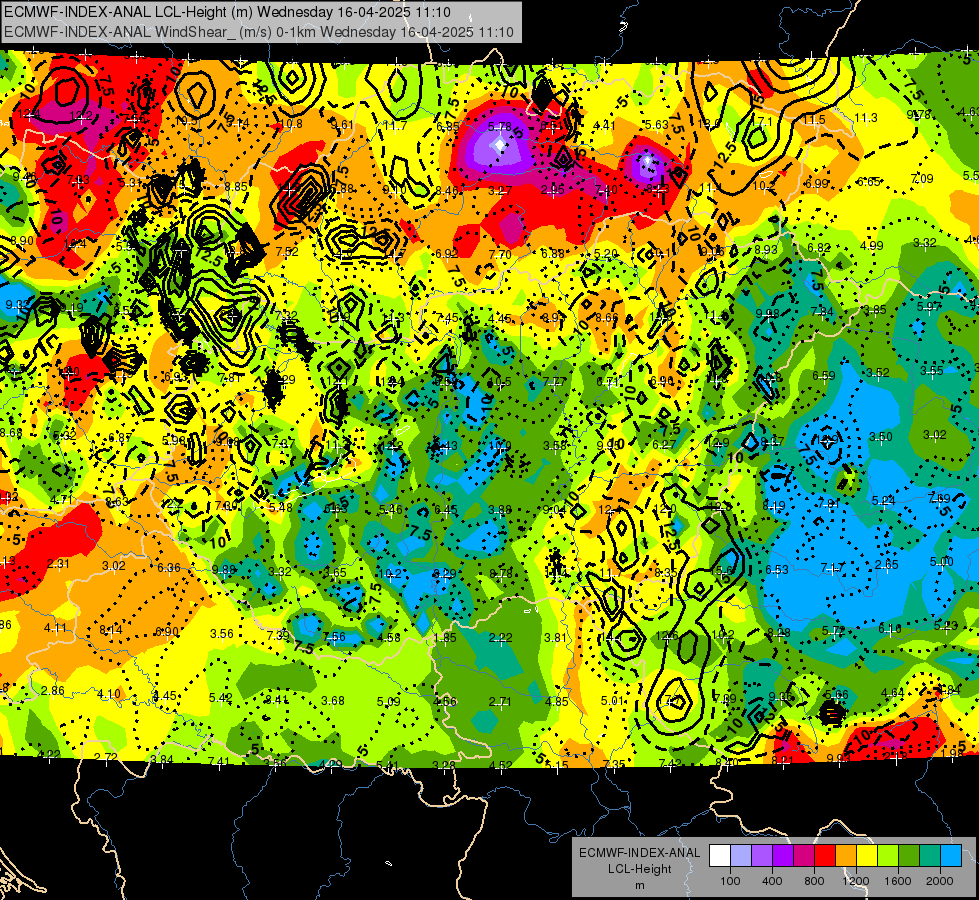Click the teal legend swatch before the 2000 tick
This screenshot has height=900, width=979.
point(930,856)
